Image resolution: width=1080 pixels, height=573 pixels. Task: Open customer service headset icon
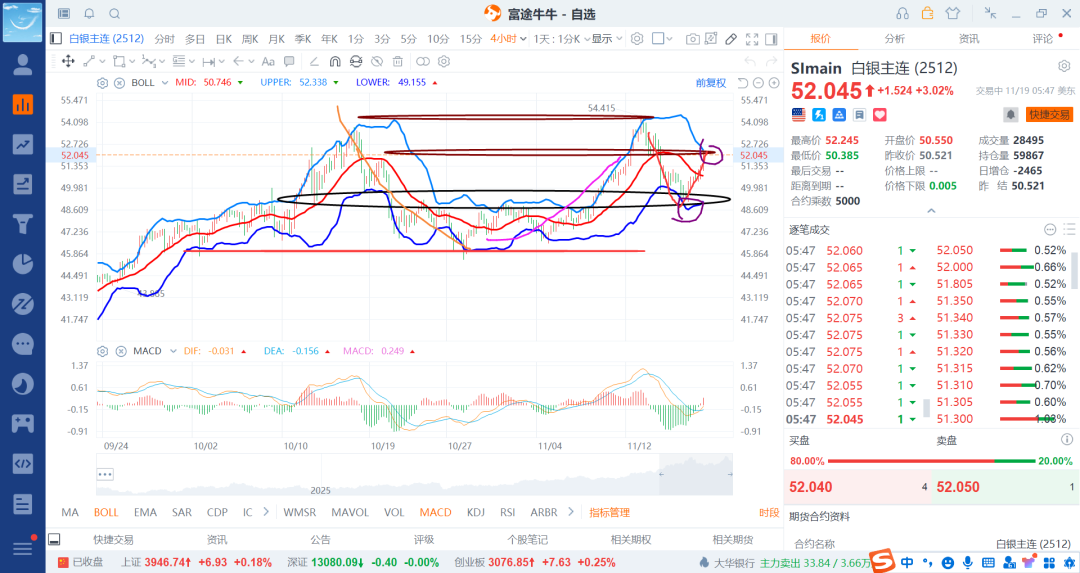pos(902,14)
